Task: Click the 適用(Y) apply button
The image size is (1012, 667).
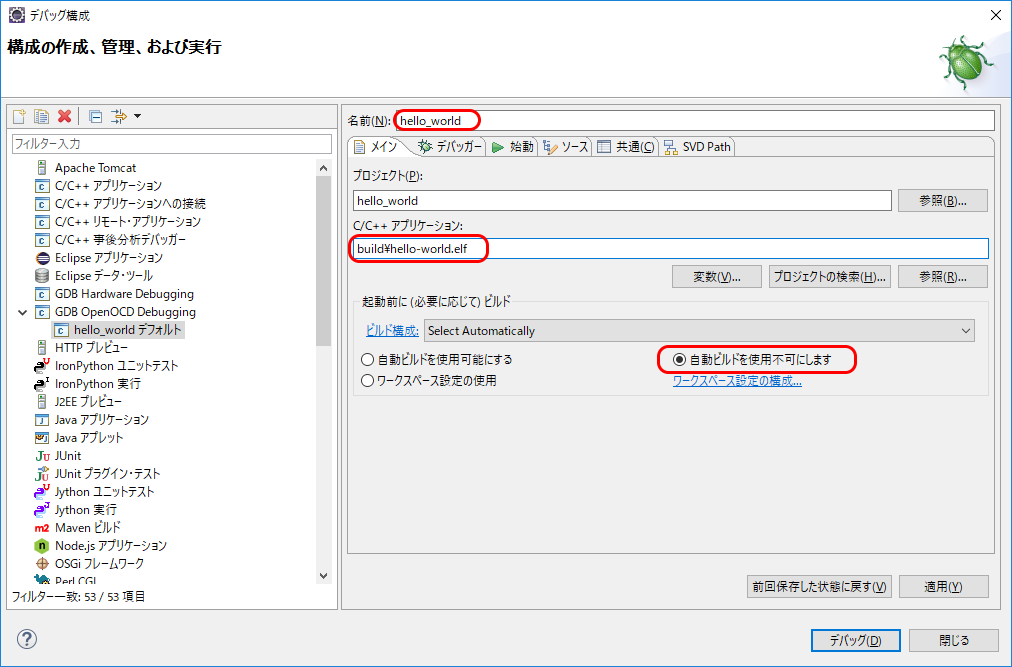Action: click(943, 587)
